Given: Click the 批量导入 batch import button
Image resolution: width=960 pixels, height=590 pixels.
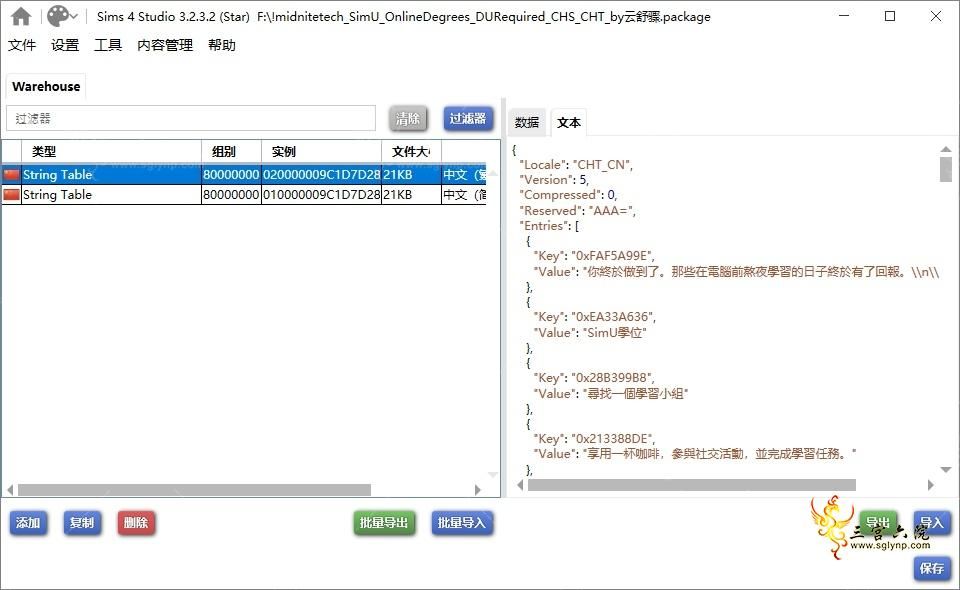Looking at the screenshot, I should point(462,523).
